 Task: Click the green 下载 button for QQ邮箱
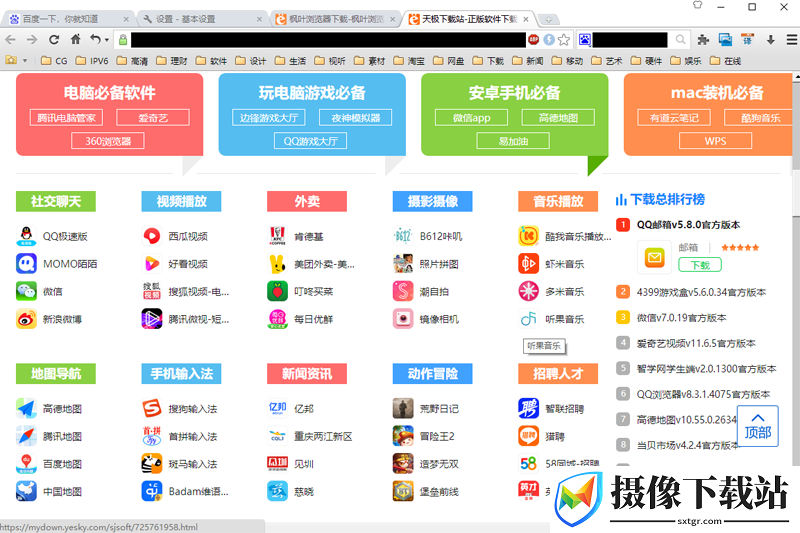[699, 265]
